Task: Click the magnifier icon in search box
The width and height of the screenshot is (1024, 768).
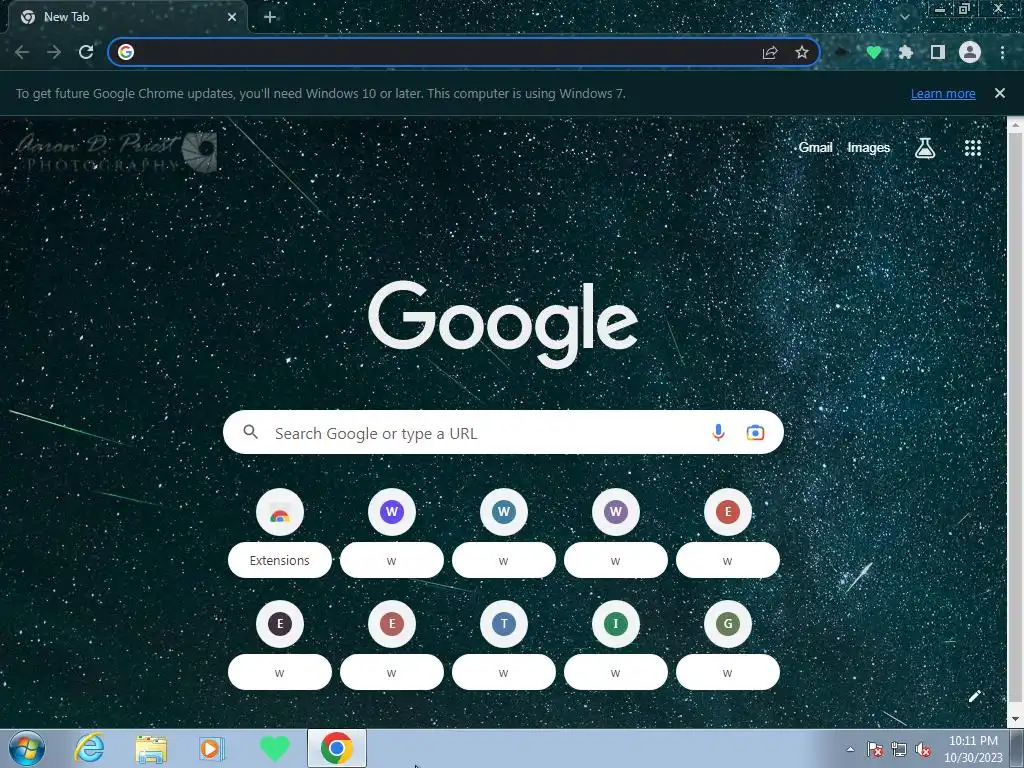Action: 251,432
